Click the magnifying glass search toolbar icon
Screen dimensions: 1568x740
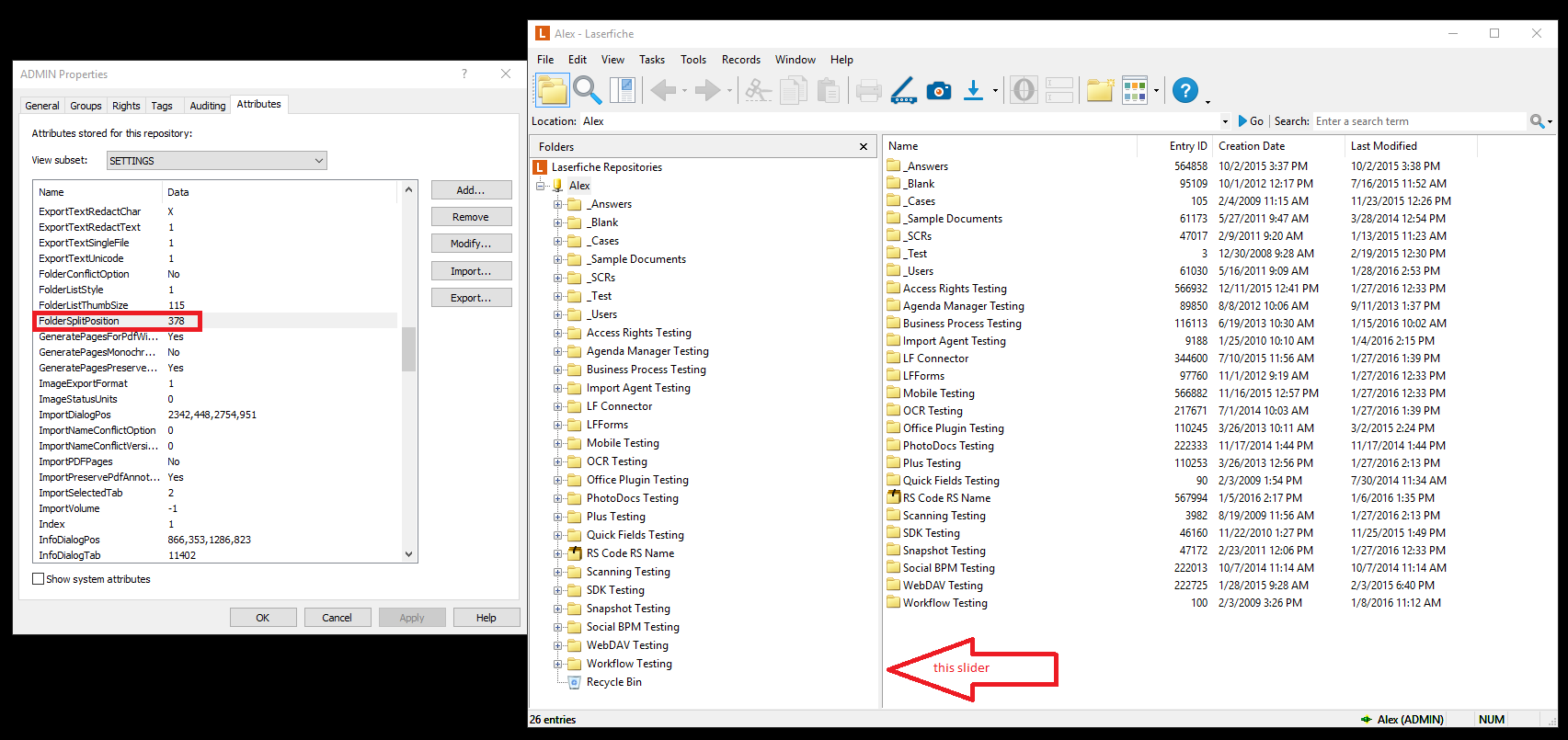(x=587, y=90)
